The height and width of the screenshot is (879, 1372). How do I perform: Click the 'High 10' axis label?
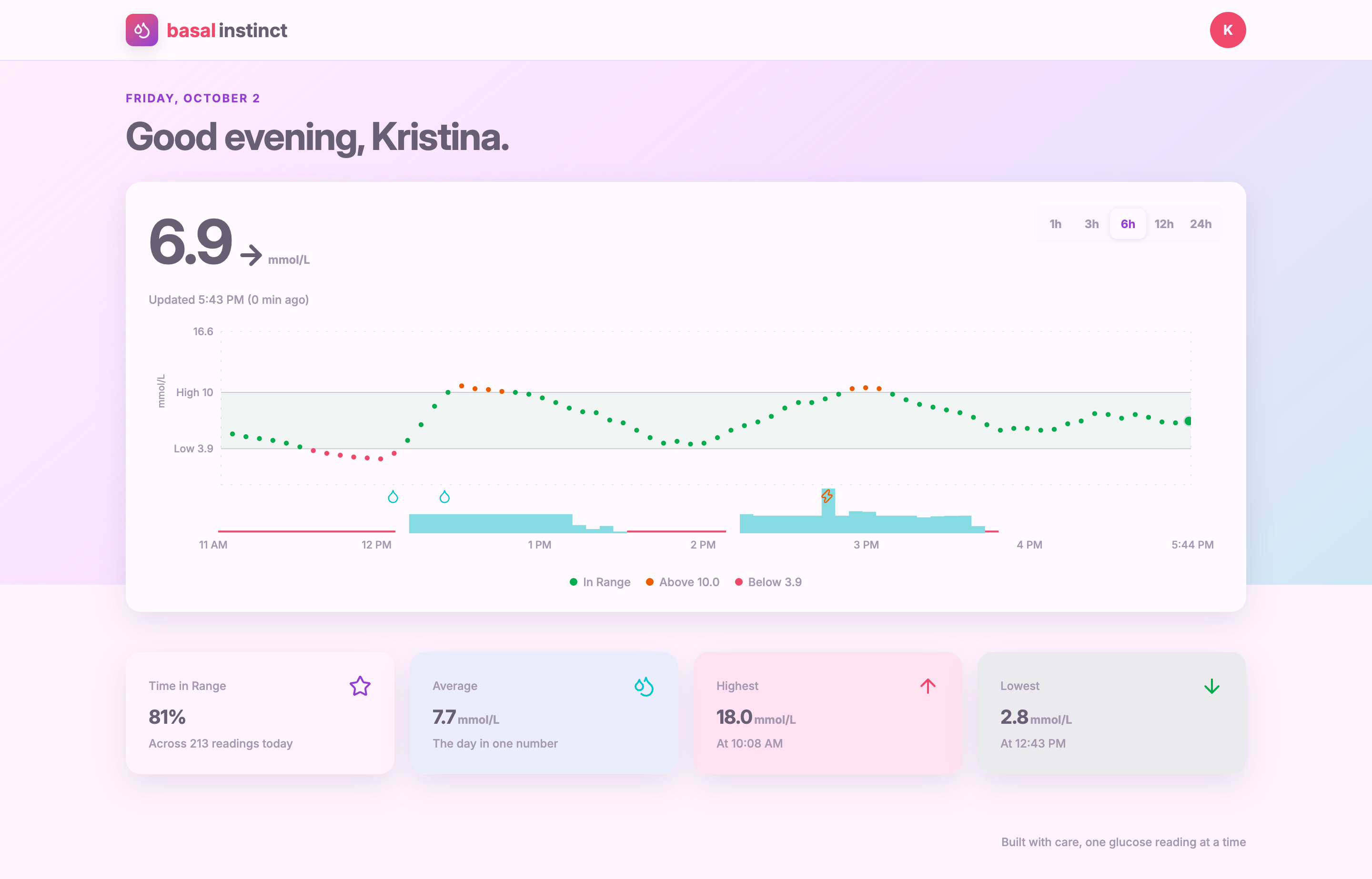click(194, 392)
